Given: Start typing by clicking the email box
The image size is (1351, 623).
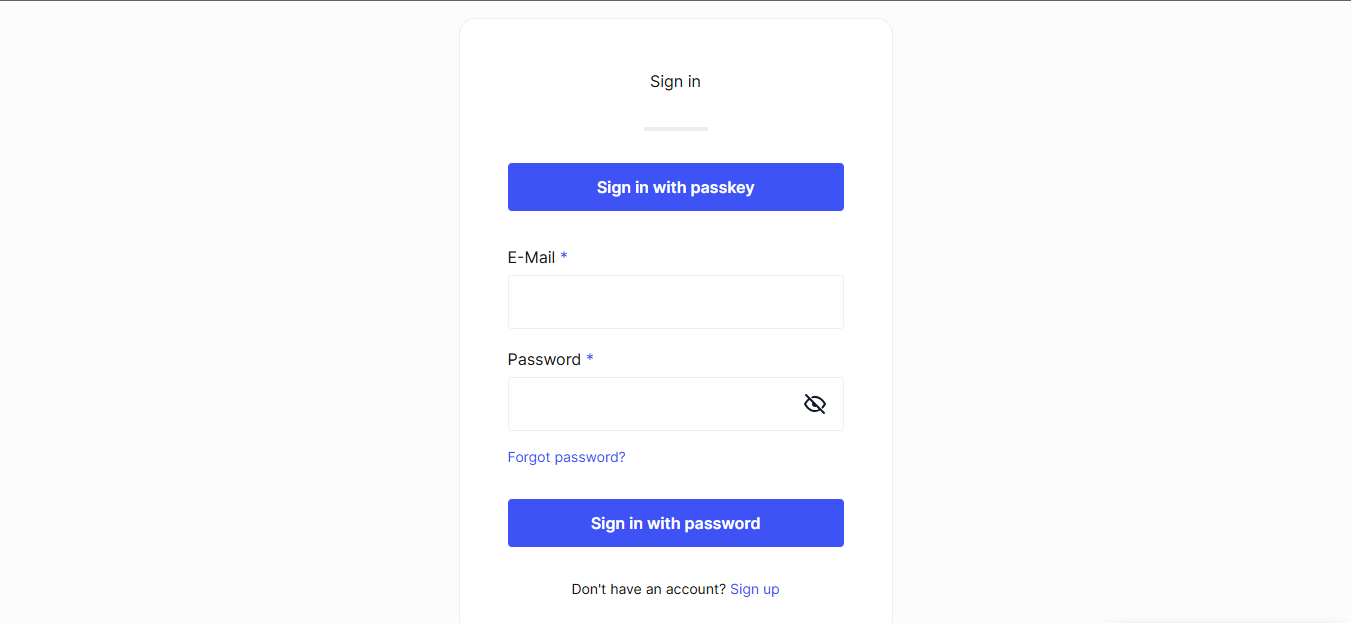Looking at the screenshot, I should (675, 301).
